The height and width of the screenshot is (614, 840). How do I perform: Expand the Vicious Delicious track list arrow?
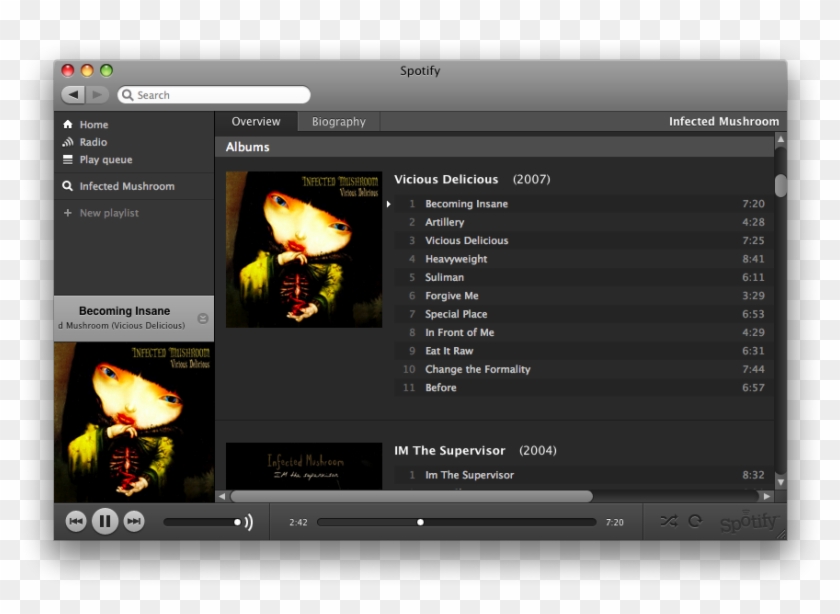pyautogui.click(x=390, y=203)
